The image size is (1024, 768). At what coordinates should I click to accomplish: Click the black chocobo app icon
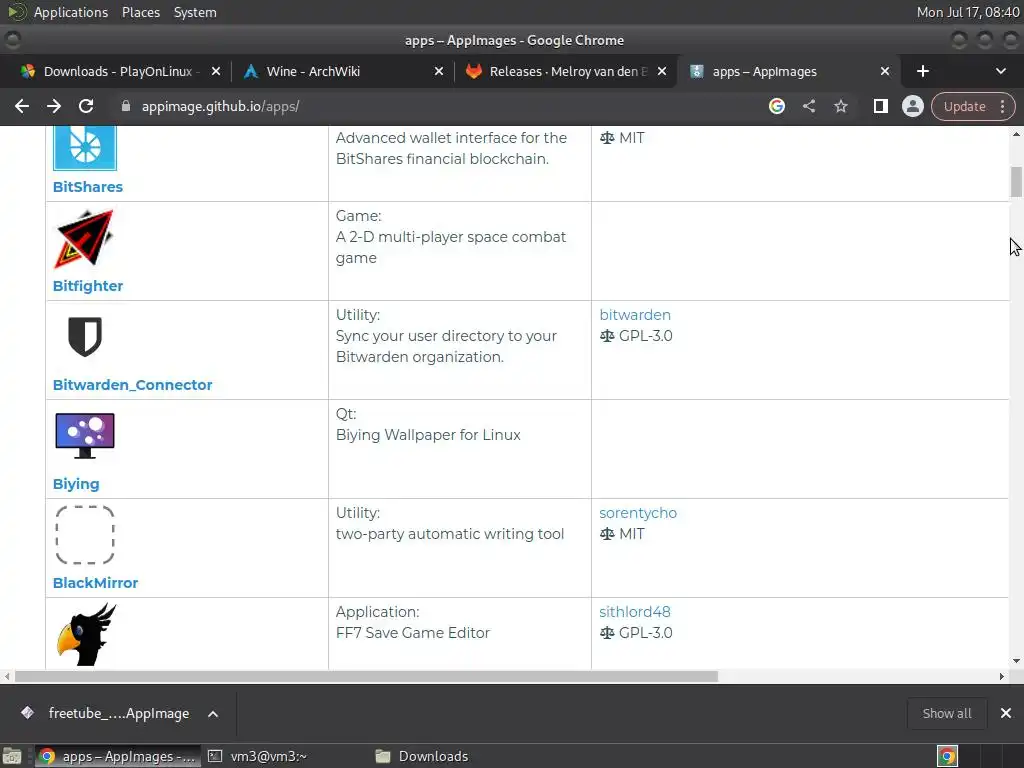[86, 635]
